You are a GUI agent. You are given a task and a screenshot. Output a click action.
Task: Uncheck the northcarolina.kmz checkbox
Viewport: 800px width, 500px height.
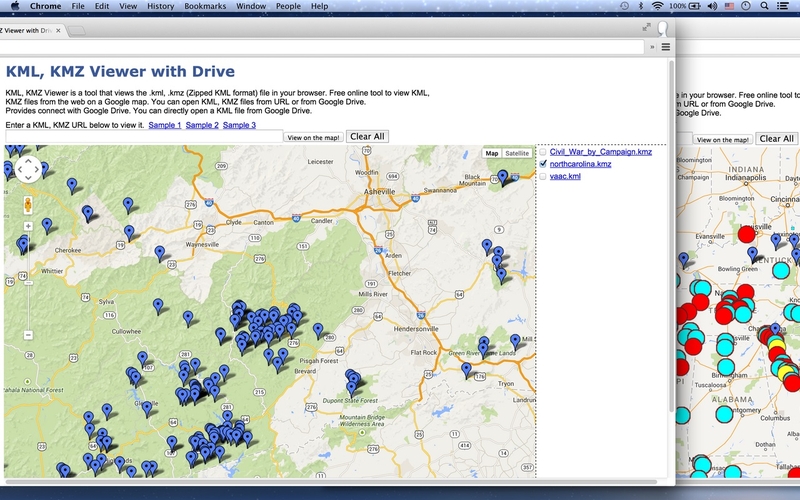point(543,164)
